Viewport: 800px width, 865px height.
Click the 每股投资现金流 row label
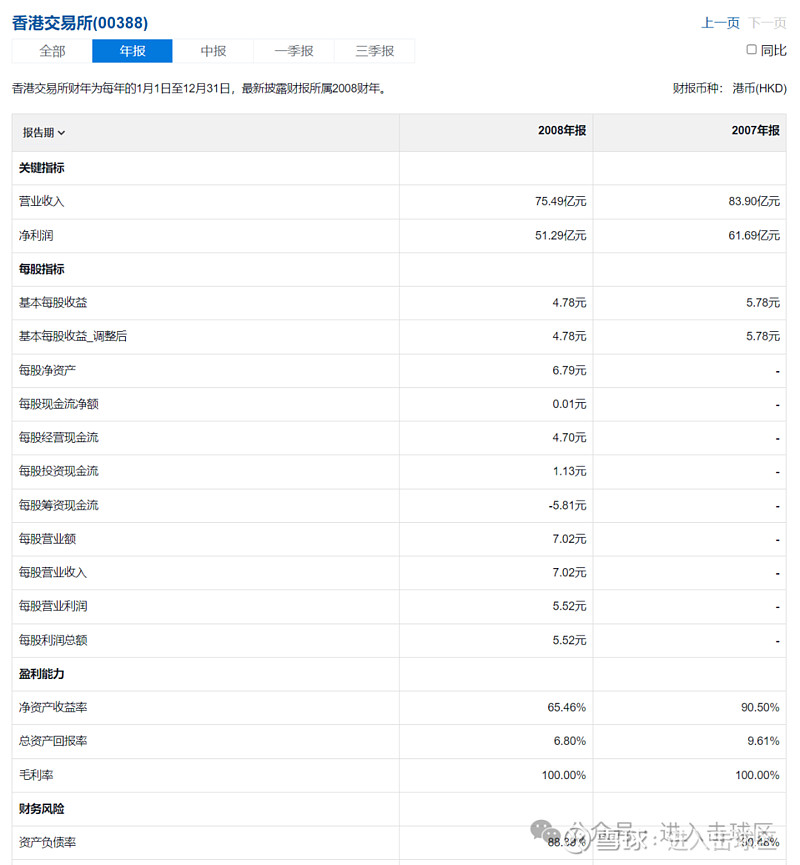(58, 471)
